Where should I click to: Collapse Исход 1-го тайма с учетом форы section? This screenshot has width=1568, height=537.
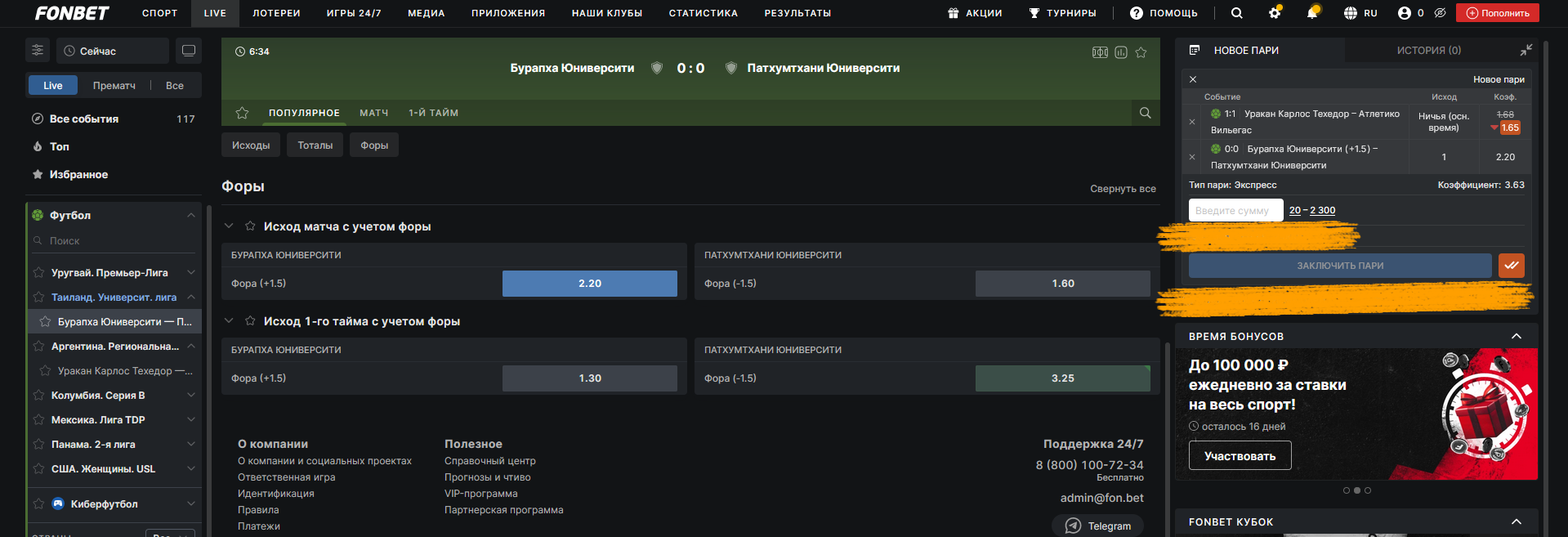[229, 321]
